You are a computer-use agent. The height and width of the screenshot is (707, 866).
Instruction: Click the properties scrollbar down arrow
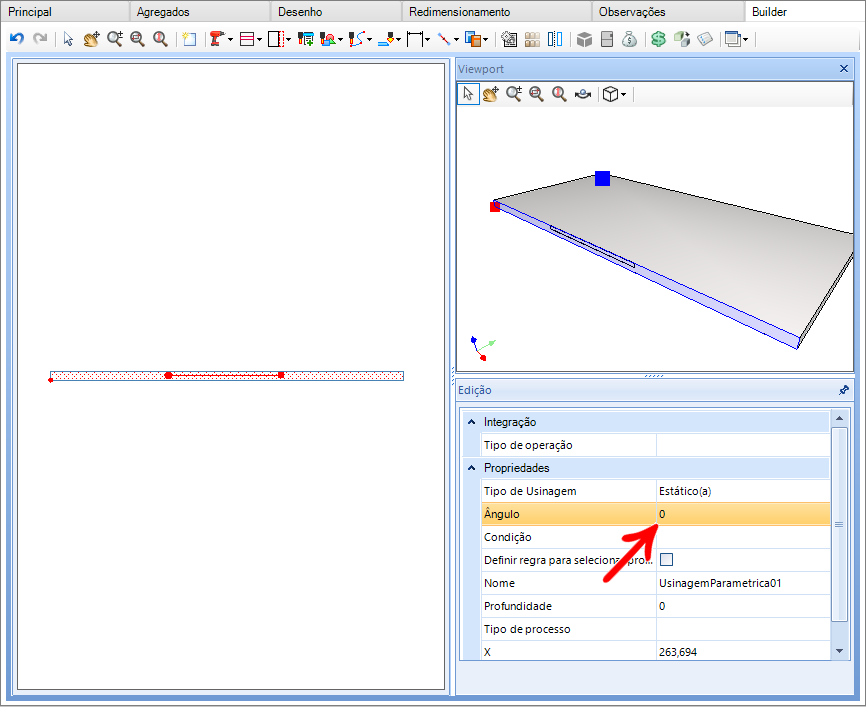point(839,651)
